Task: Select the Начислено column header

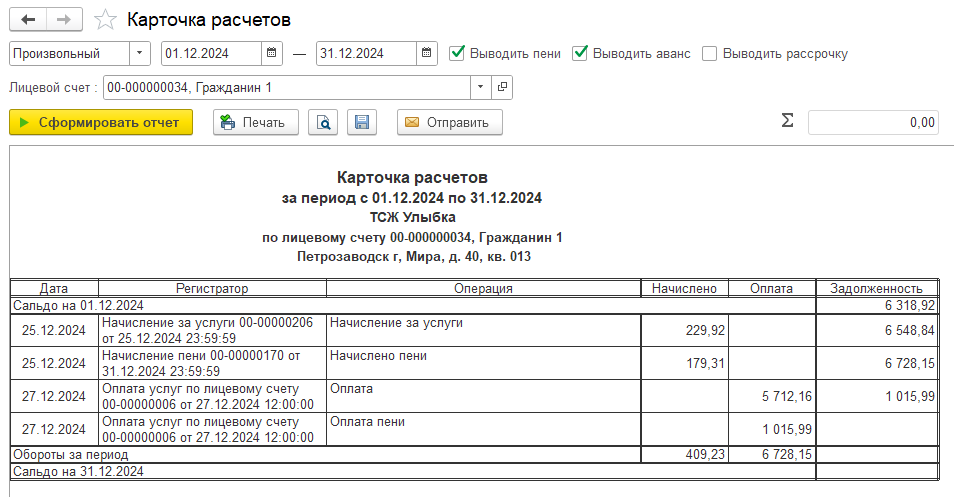Action: pos(684,288)
